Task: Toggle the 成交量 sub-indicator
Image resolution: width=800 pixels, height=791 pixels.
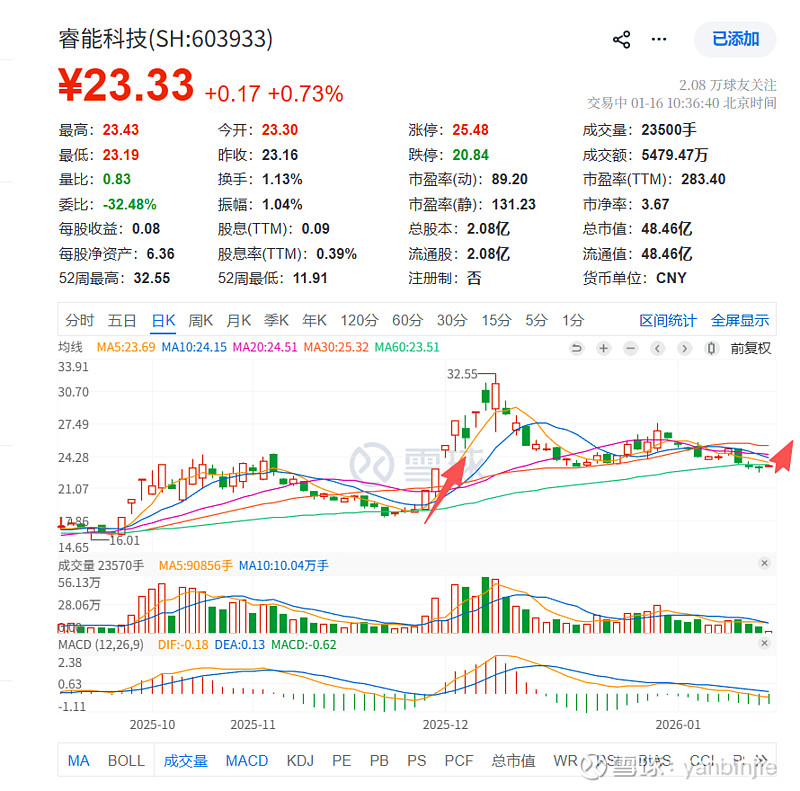Action: [x=186, y=760]
